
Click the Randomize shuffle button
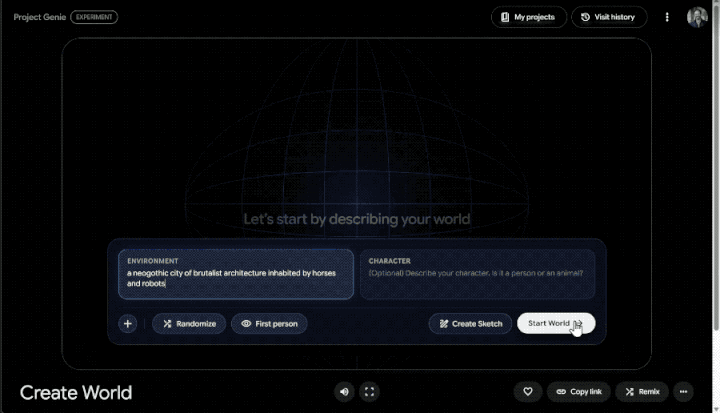(x=189, y=324)
